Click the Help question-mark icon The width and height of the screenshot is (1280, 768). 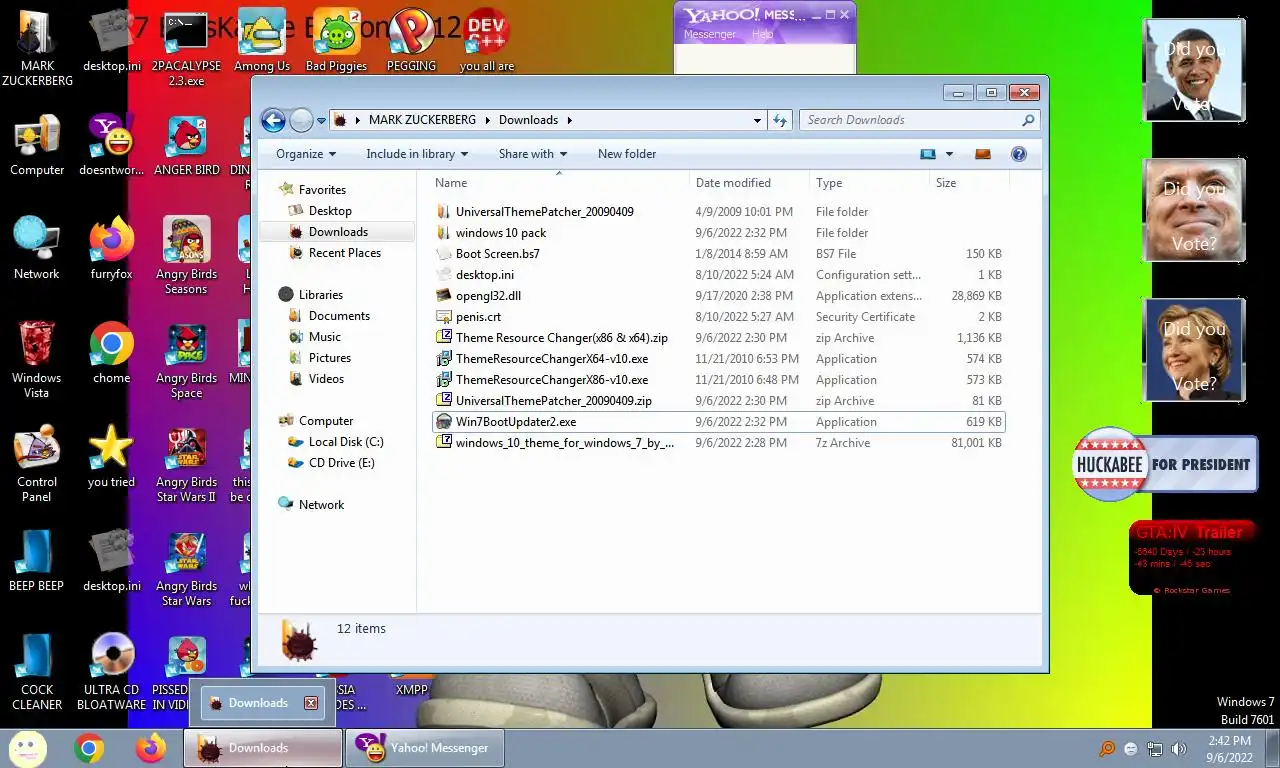tap(1019, 154)
